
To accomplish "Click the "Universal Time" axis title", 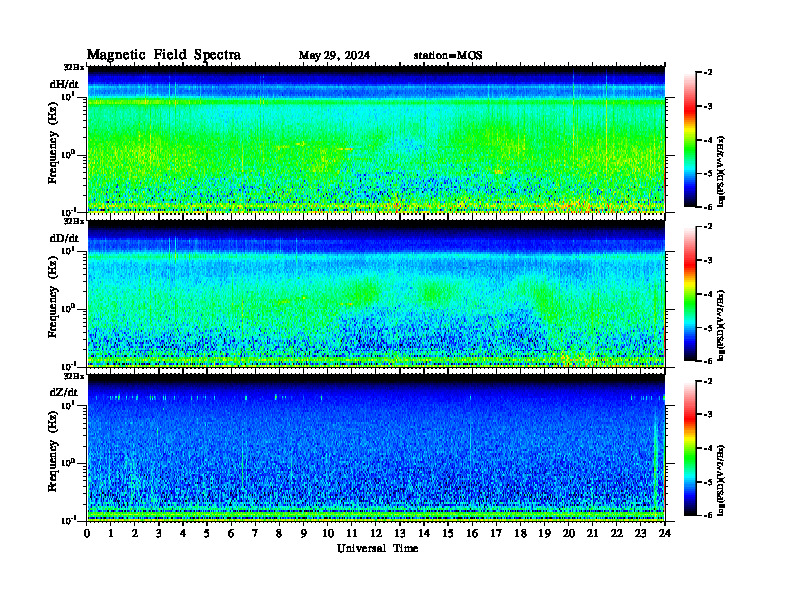I will [x=377, y=548].
